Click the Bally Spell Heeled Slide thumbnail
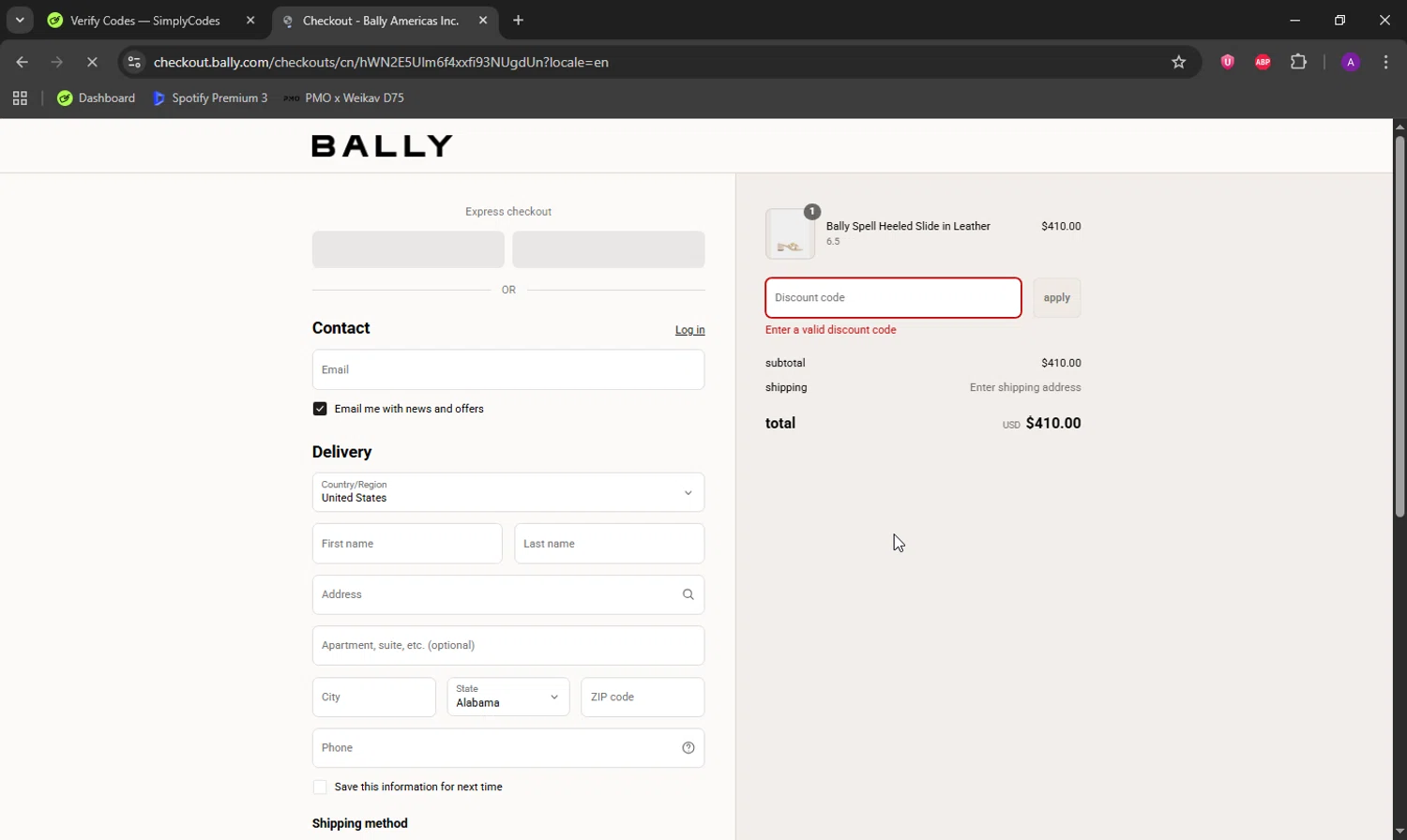 (790, 233)
